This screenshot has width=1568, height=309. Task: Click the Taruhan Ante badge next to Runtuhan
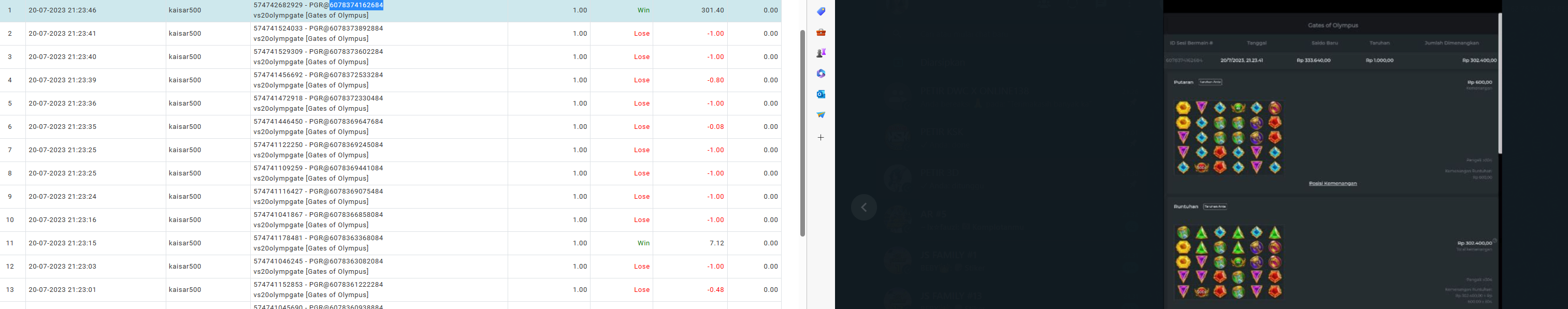[1215, 207]
